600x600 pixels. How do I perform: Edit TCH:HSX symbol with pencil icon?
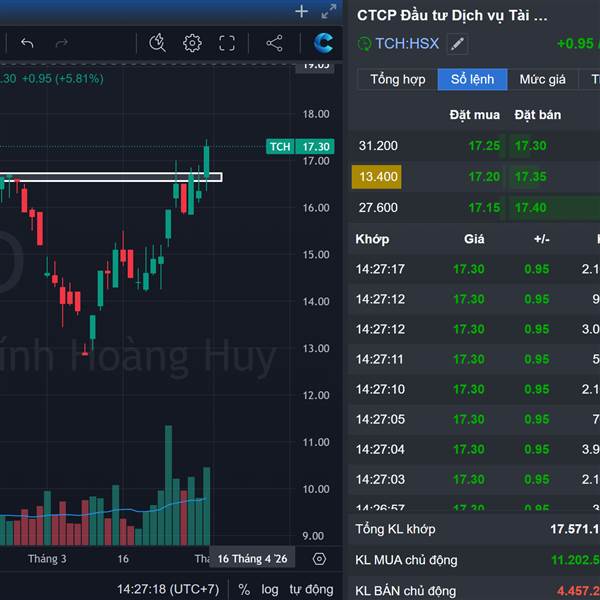click(x=457, y=44)
